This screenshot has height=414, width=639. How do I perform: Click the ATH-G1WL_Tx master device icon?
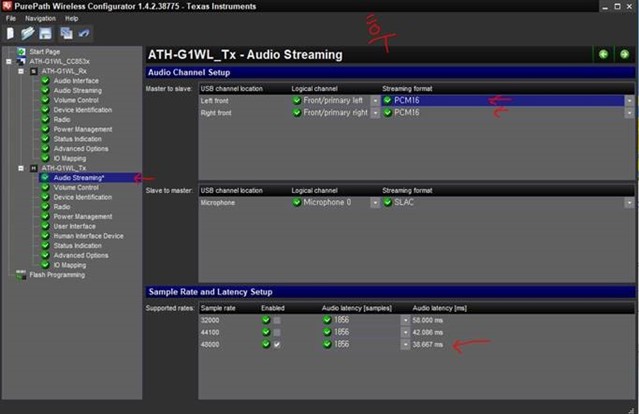tap(34, 168)
